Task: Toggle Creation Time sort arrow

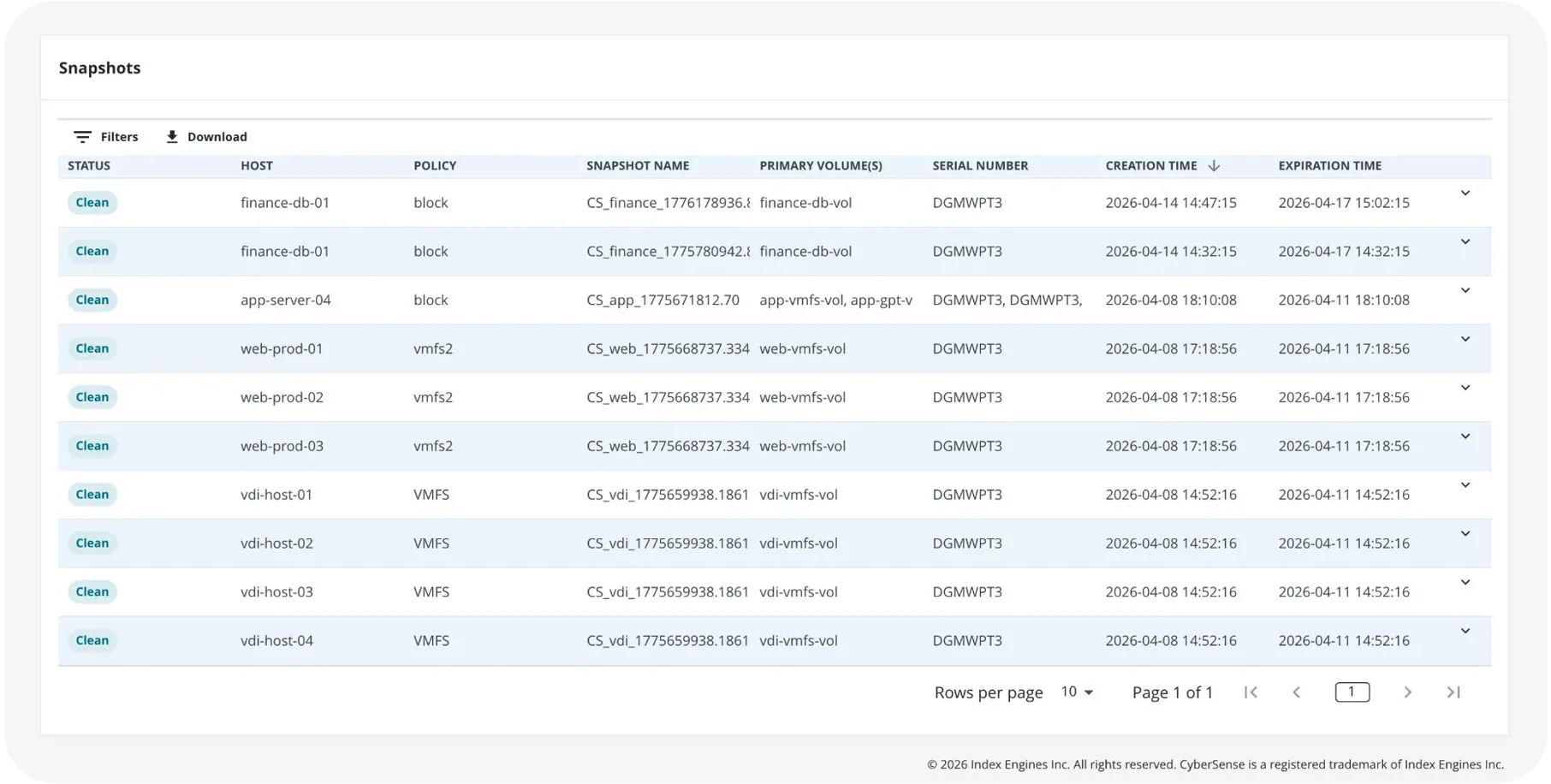Action: point(1214,166)
